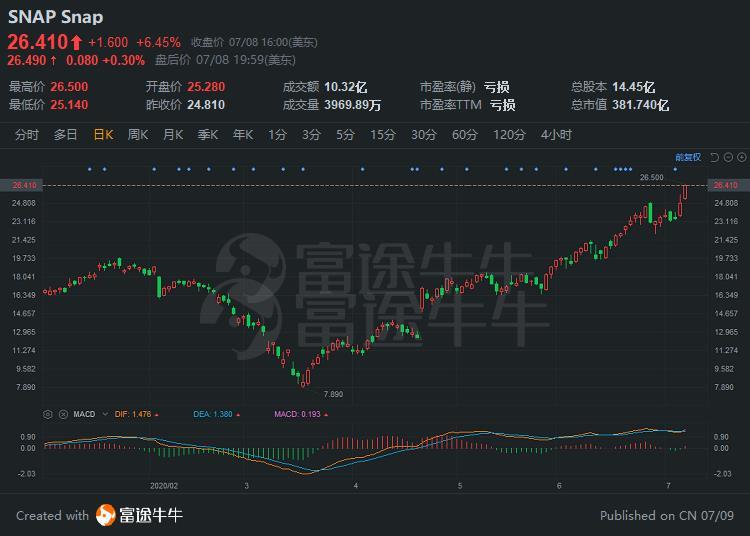
Task: Click the 26.500 high price annotation
Action: pos(651,177)
